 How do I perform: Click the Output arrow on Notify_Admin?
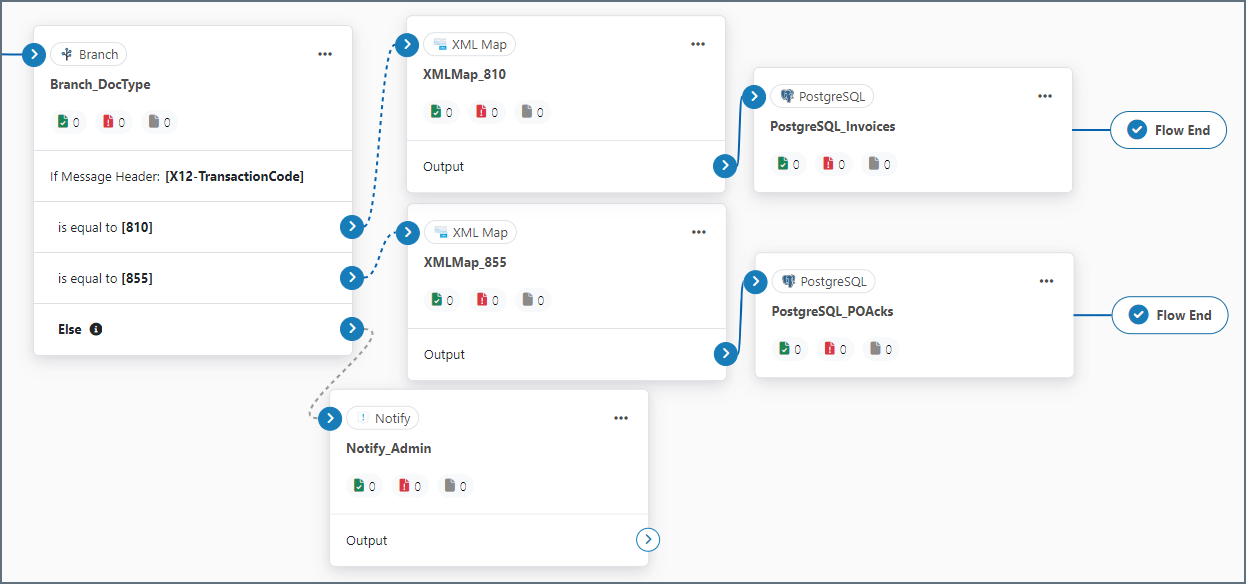click(x=648, y=540)
